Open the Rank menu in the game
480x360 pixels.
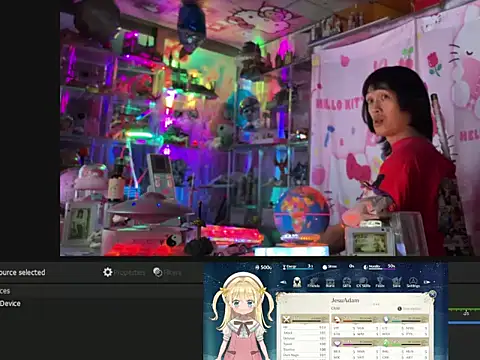[330, 283]
